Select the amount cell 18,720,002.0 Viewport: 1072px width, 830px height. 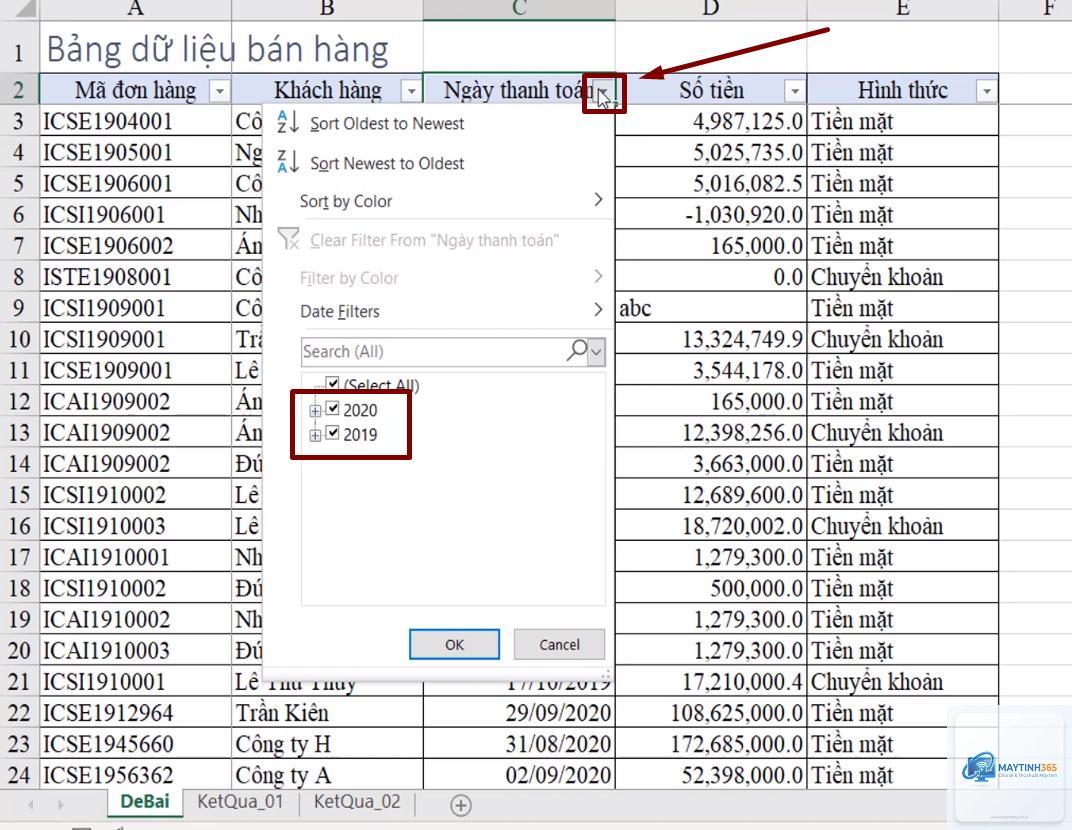pos(711,525)
